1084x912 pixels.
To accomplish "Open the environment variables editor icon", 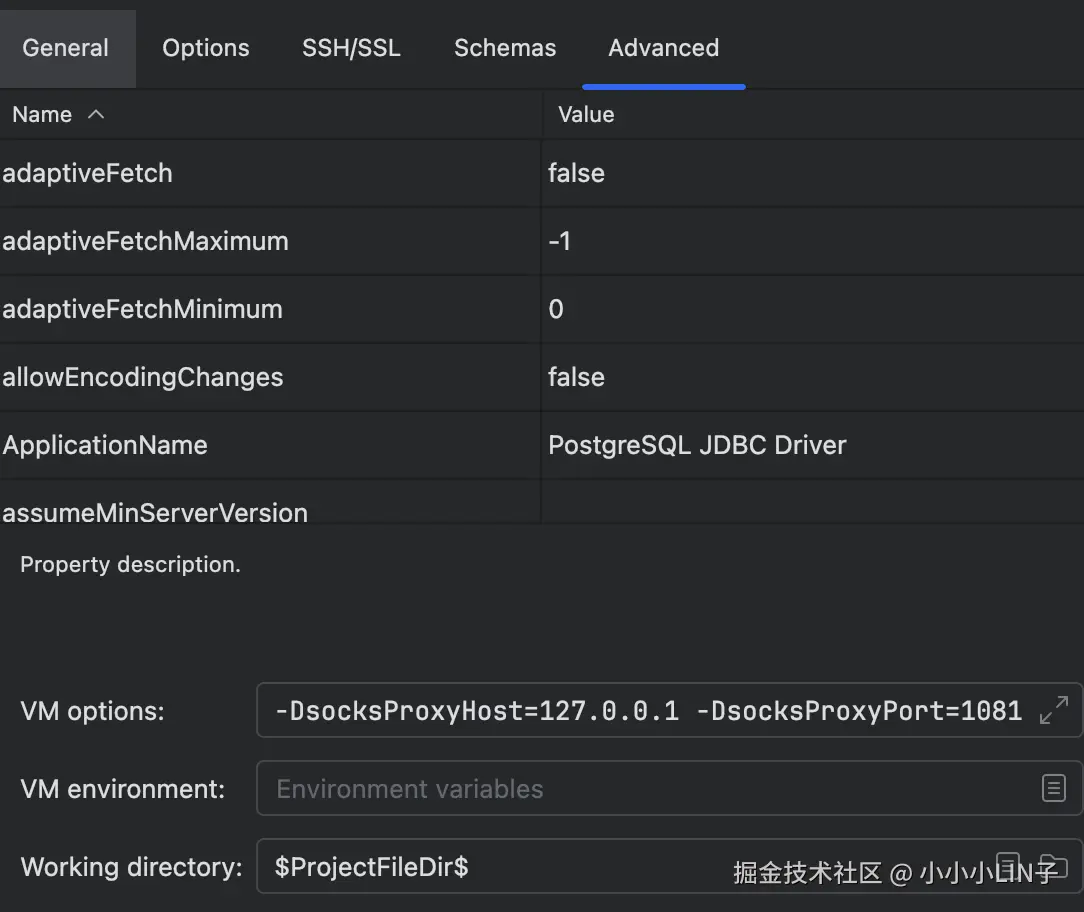I will pos(1054,789).
